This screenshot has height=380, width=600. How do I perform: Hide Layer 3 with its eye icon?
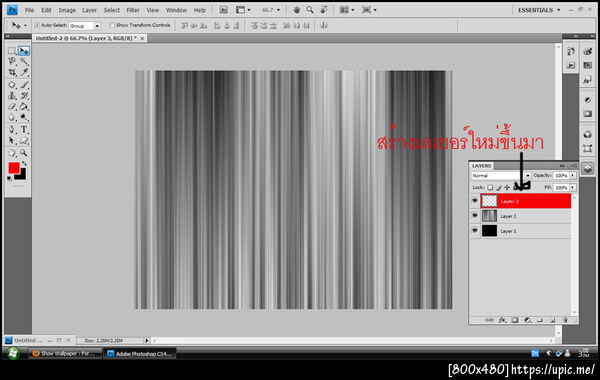(x=475, y=201)
